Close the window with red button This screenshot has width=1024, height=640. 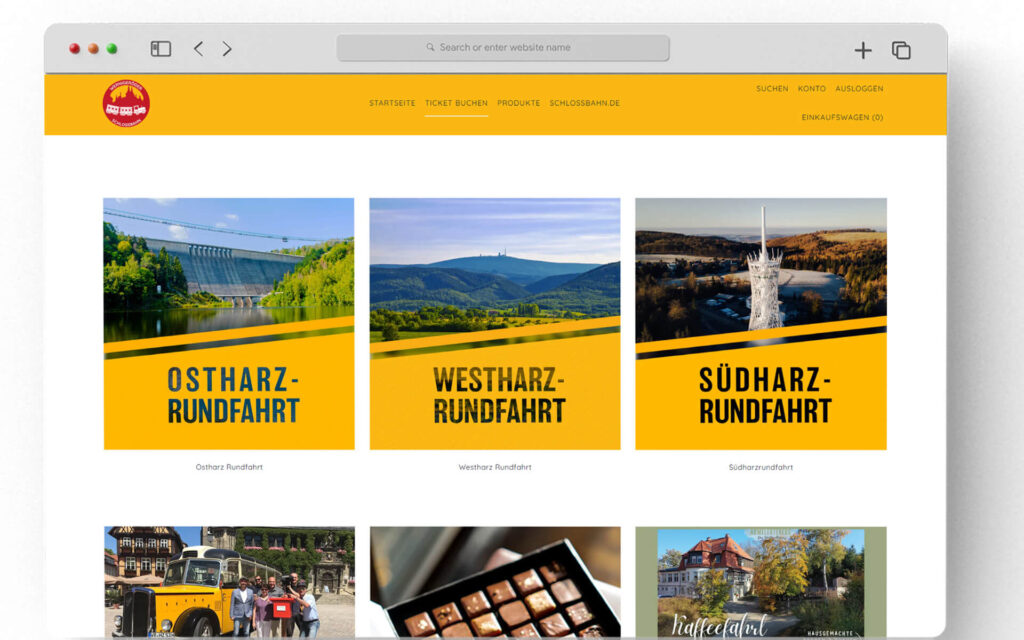click(74, 48)
